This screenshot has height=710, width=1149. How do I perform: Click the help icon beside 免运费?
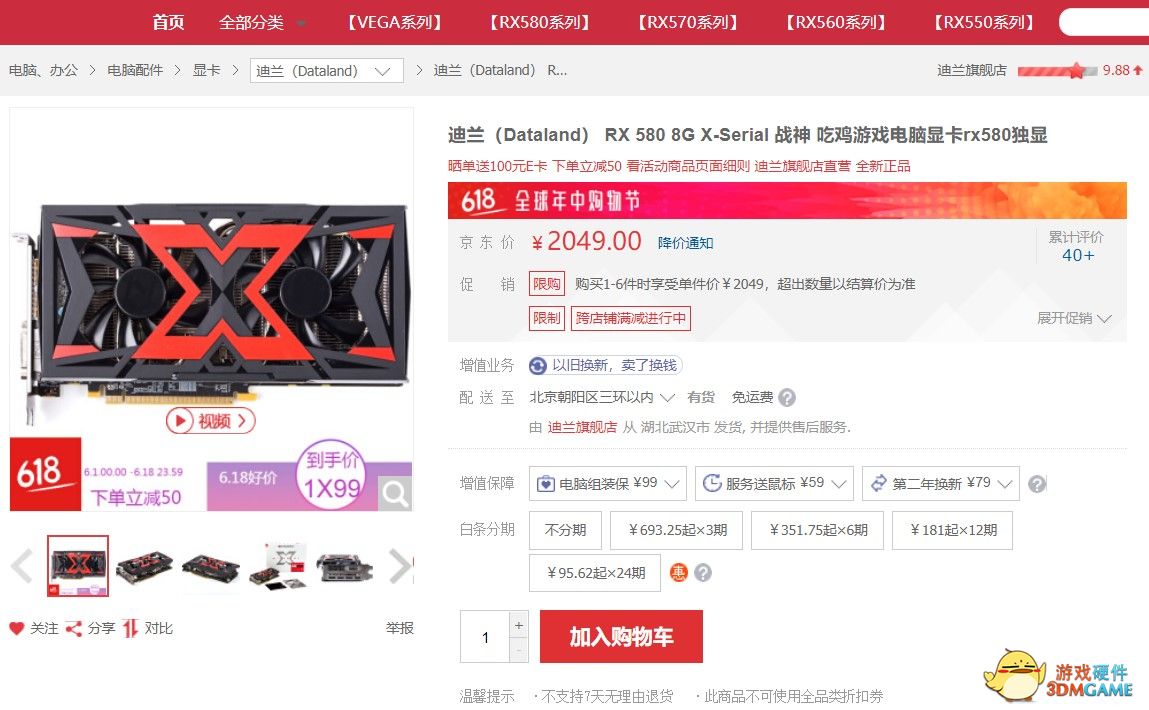[787, 397]
